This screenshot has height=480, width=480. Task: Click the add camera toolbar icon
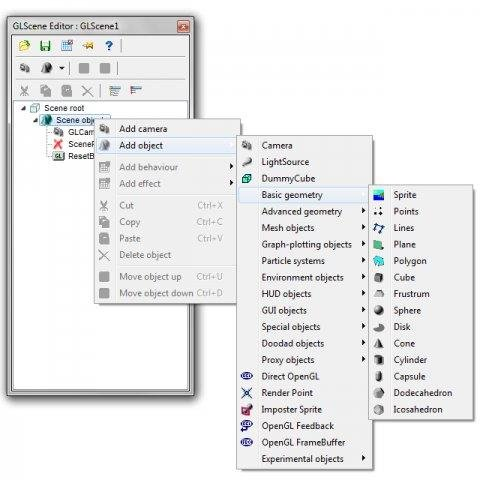[24, 68]
